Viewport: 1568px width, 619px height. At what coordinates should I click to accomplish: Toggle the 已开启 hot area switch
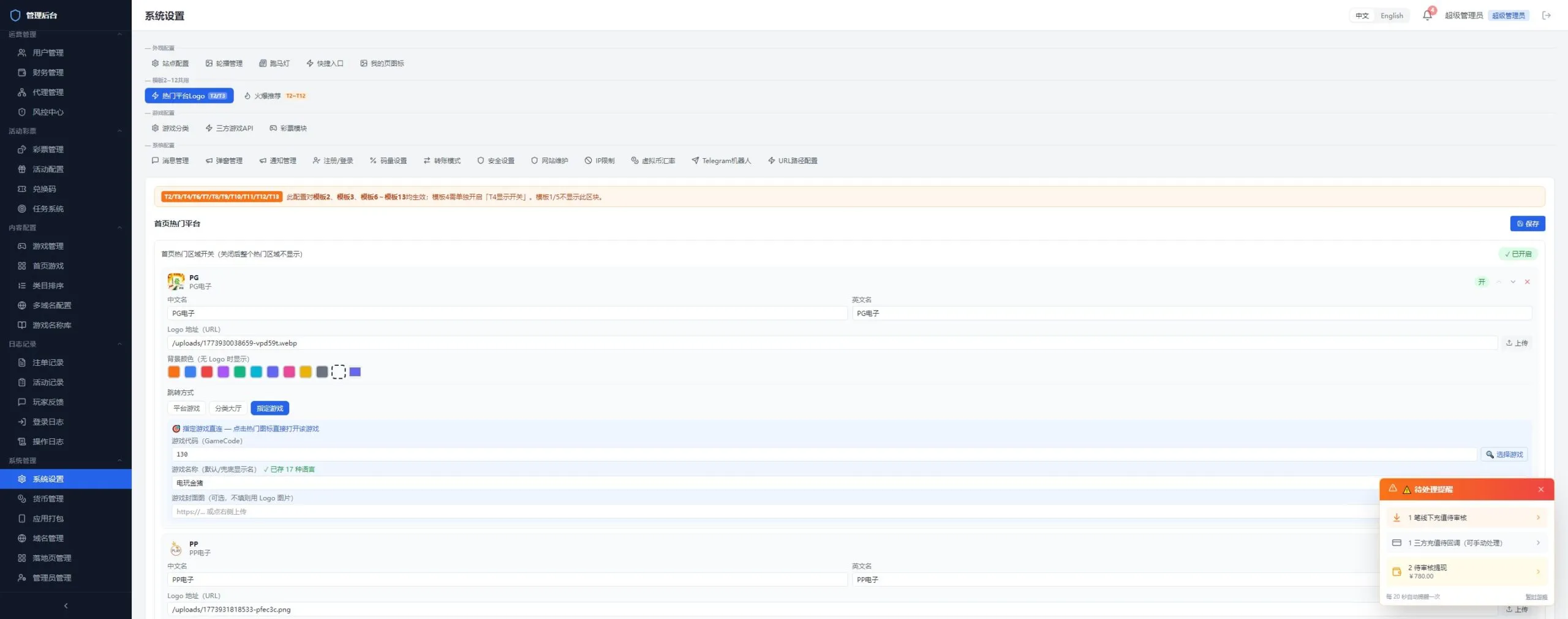1518,254
